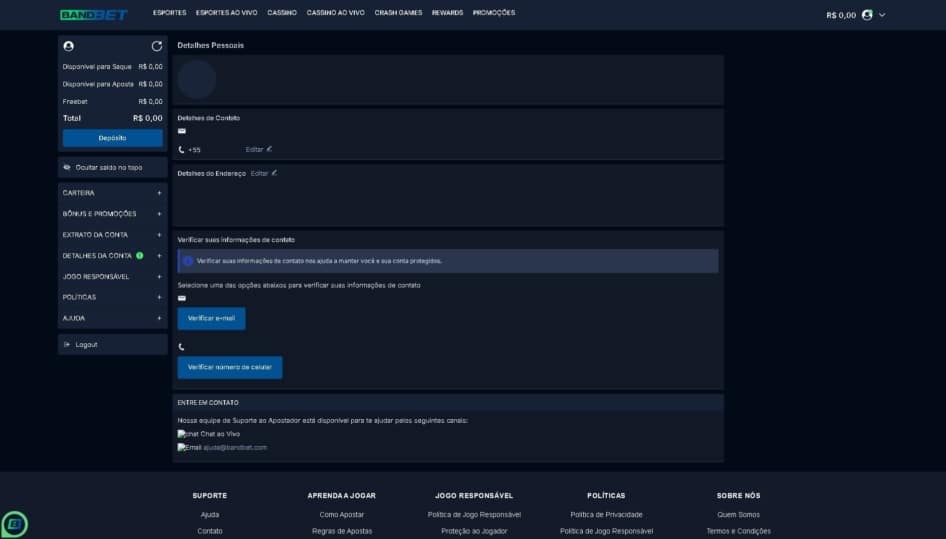The image size is (946, 539).
Task: Open the floating BandBet chat bubble icon
Action: point(14,524)
